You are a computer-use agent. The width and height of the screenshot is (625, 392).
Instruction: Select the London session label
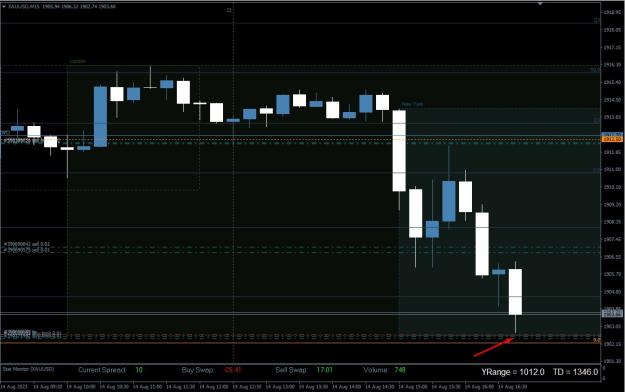click(x=78, y=61)
